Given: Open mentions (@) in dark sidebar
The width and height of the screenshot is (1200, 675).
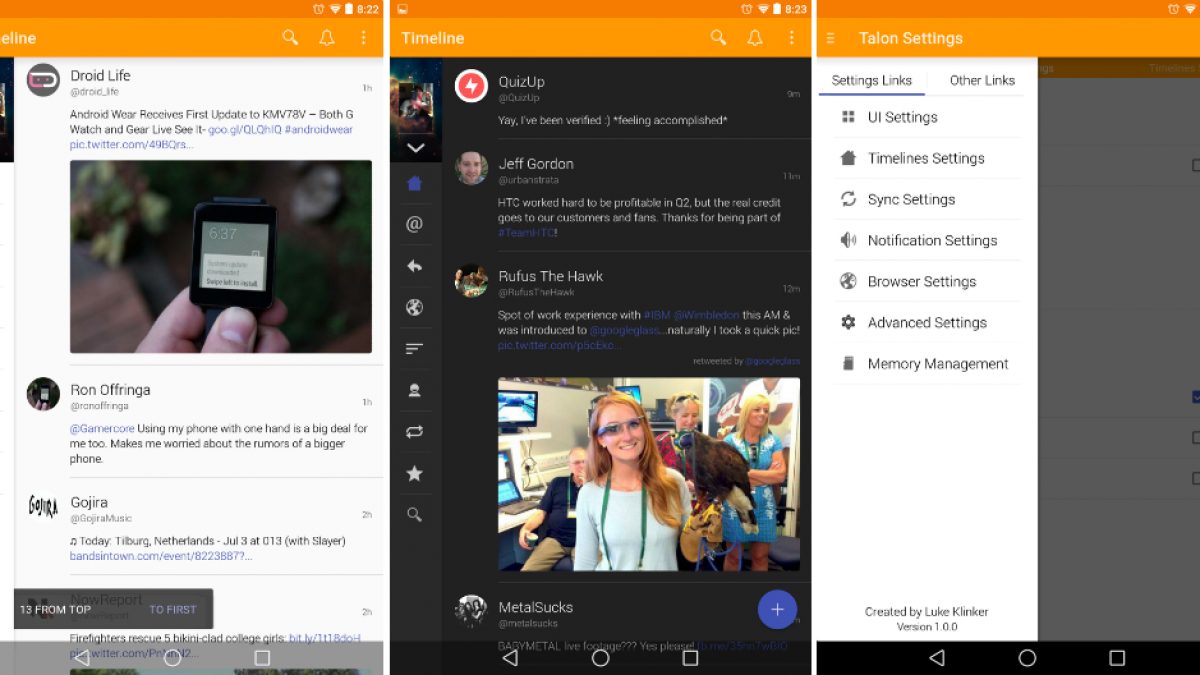Looking at the screenshot, I should [414, 225].
